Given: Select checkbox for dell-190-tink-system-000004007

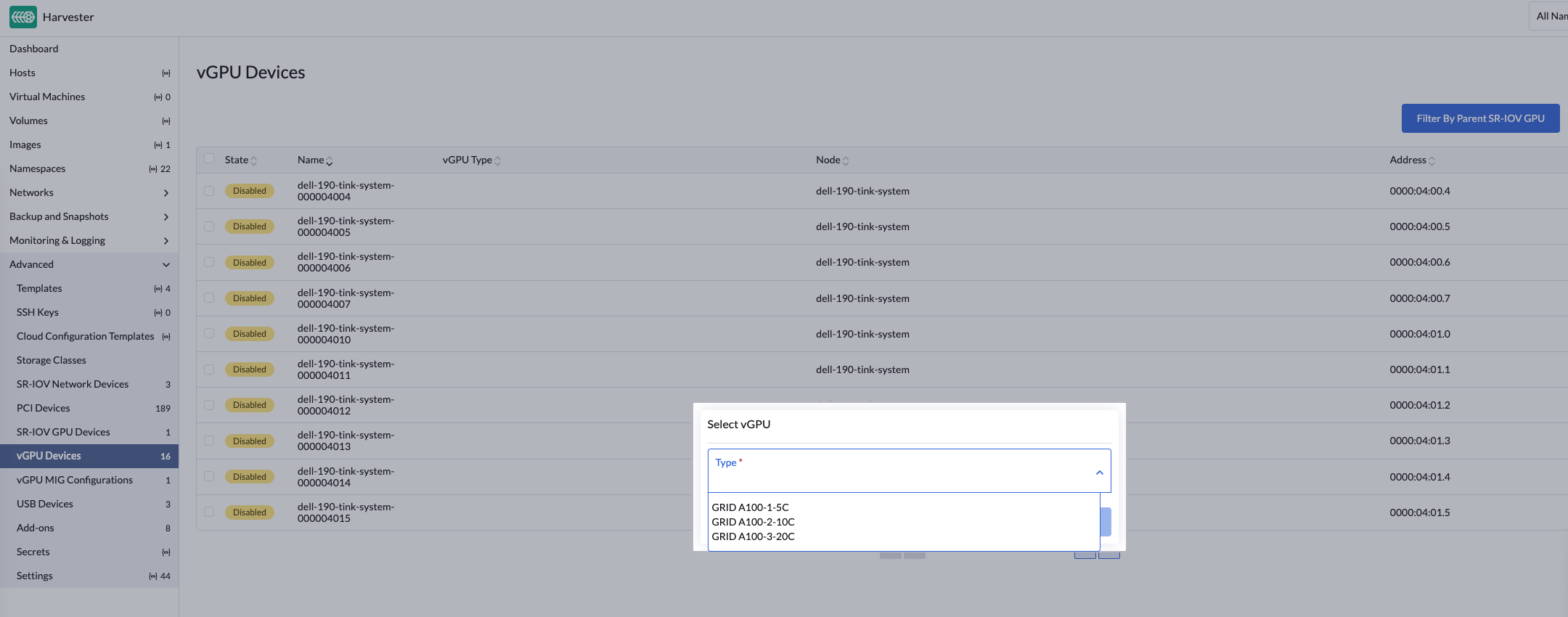Looking at the screenshot, I should point(209,298).
